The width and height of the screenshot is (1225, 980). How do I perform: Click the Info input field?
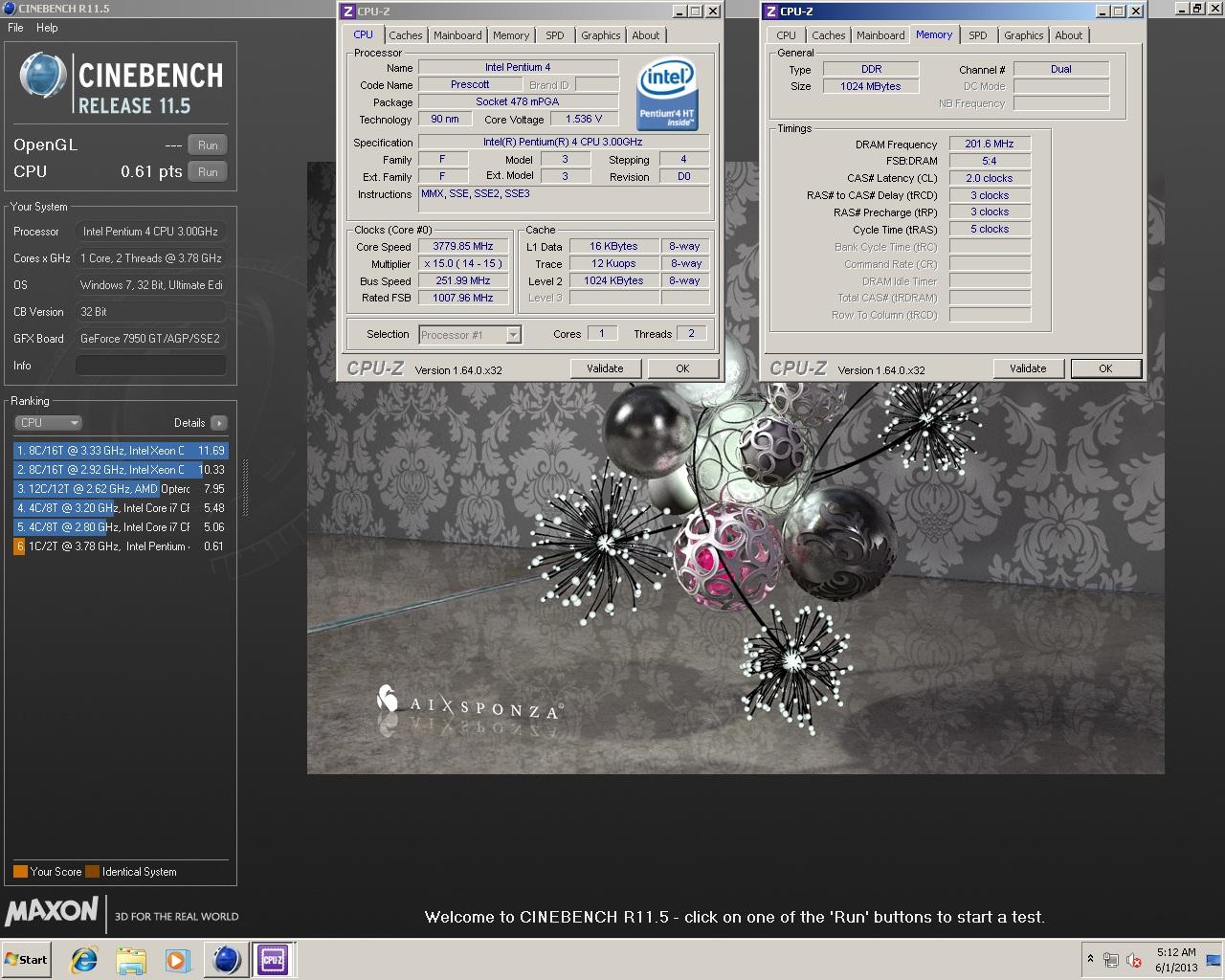coord(151,366)
